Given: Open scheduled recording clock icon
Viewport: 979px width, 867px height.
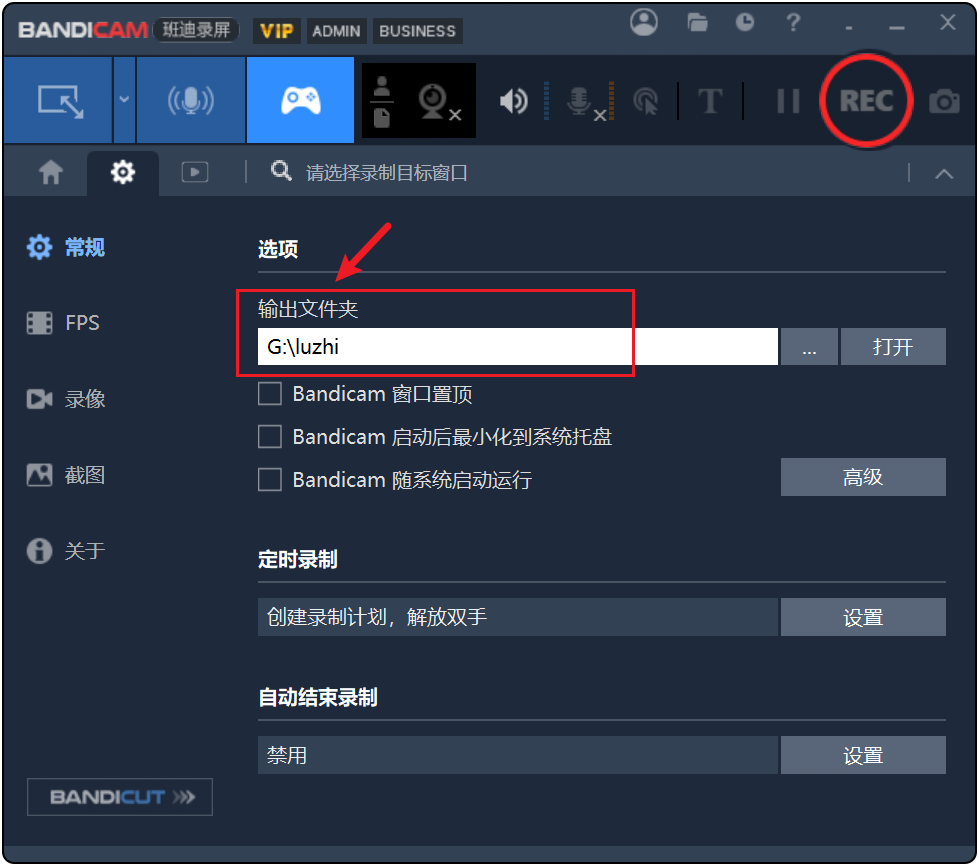Looking at the screenshot, I should coord(744,23).
